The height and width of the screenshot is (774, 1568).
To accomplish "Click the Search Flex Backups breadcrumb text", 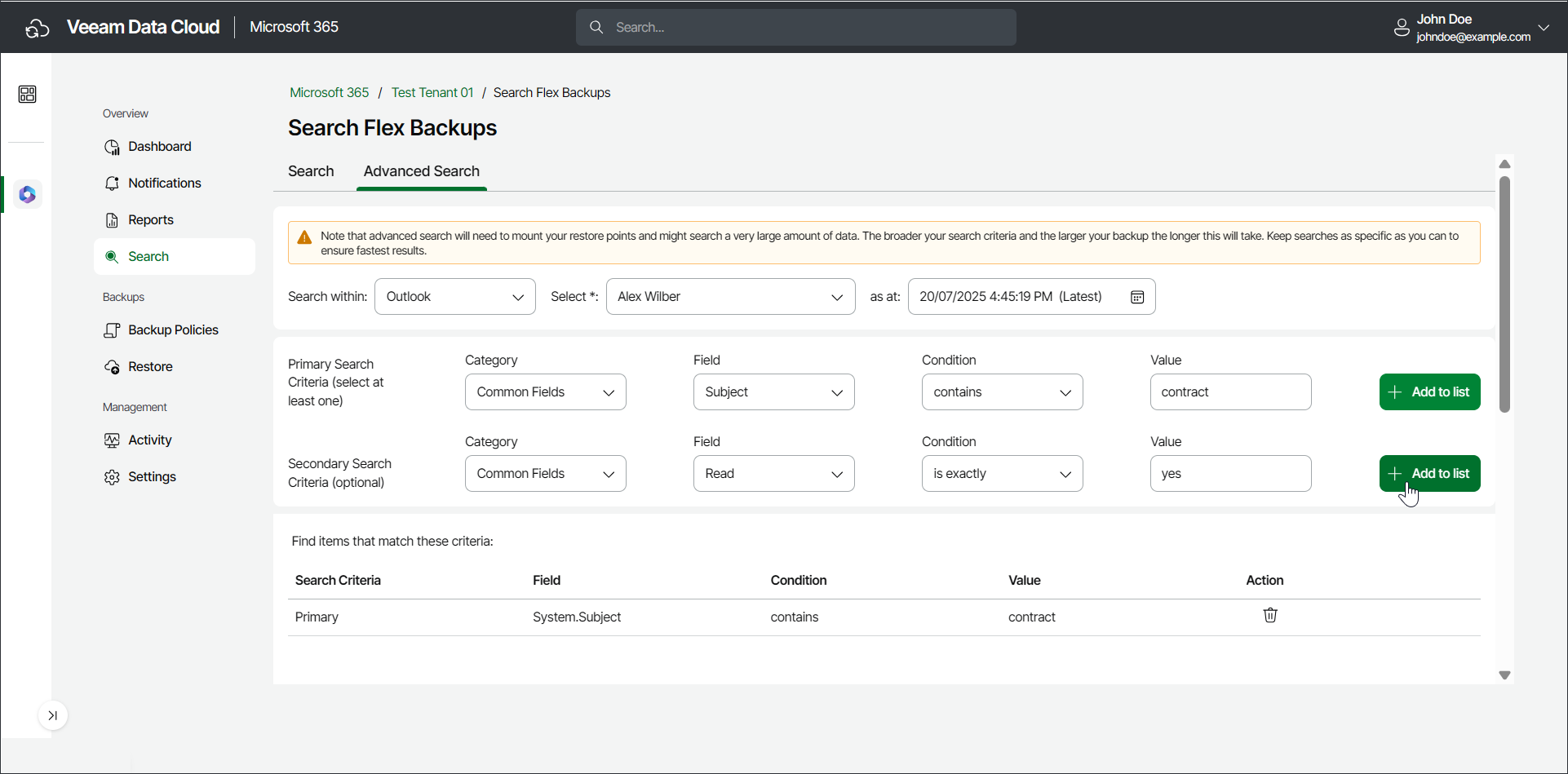I will coord(552,93).
